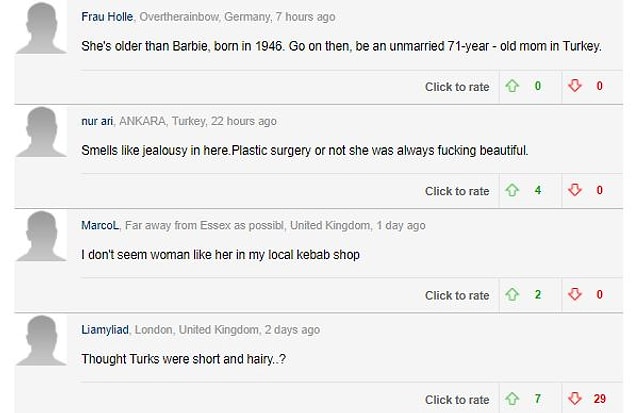Click MarcoL's avatar picture
The image size is (635, 413).
41,236
